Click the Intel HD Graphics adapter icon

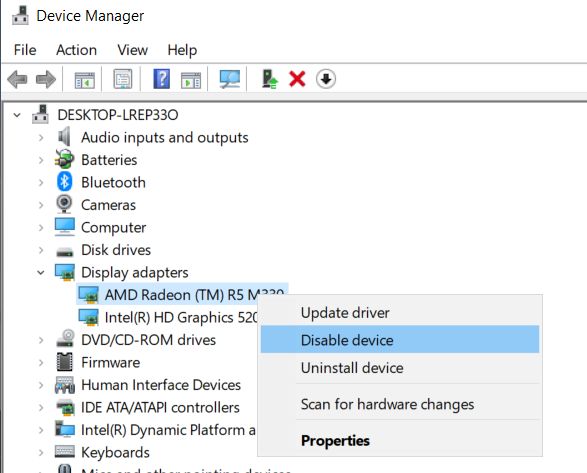pos(88,317)
